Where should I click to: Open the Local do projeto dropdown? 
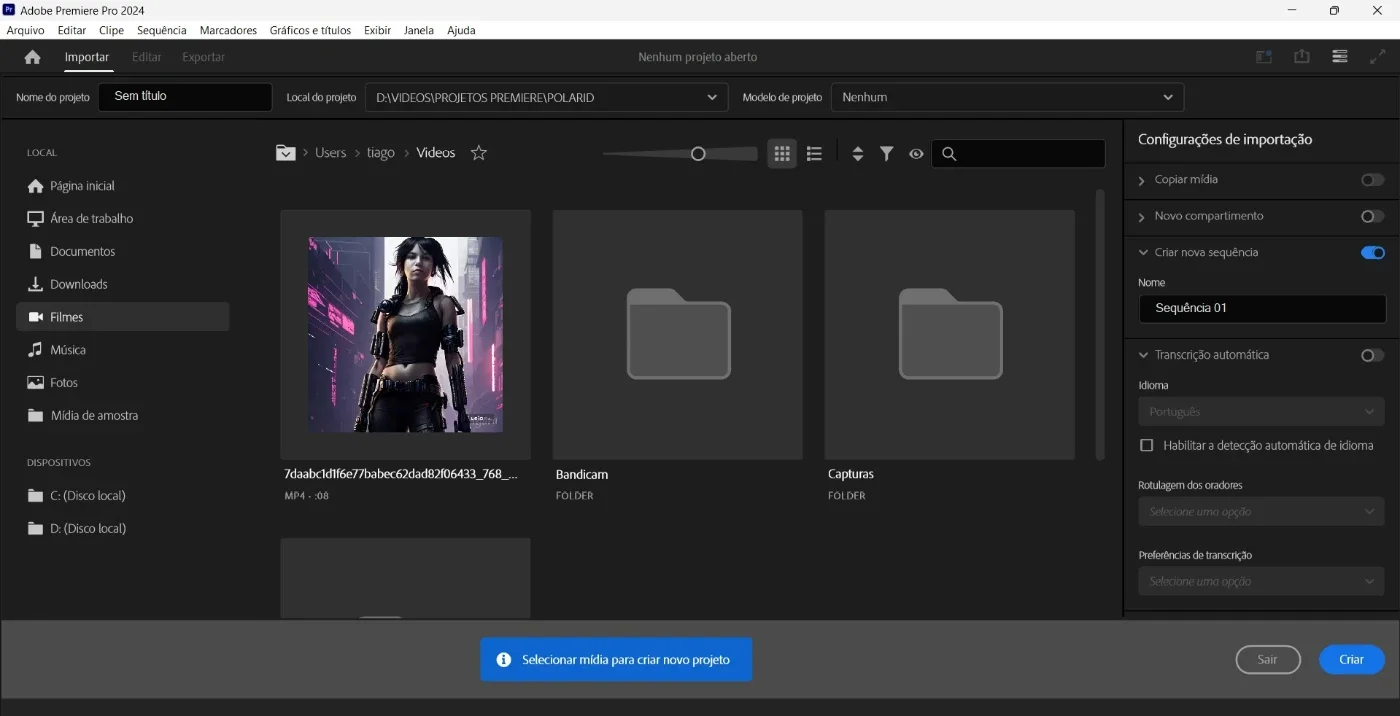(x=546, y=97)
